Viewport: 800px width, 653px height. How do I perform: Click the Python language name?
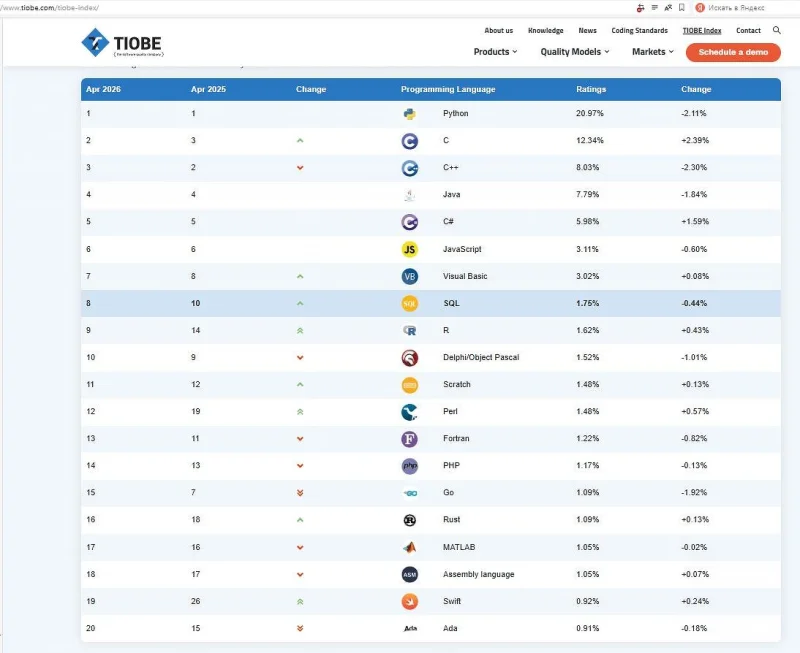click(456, 113)
